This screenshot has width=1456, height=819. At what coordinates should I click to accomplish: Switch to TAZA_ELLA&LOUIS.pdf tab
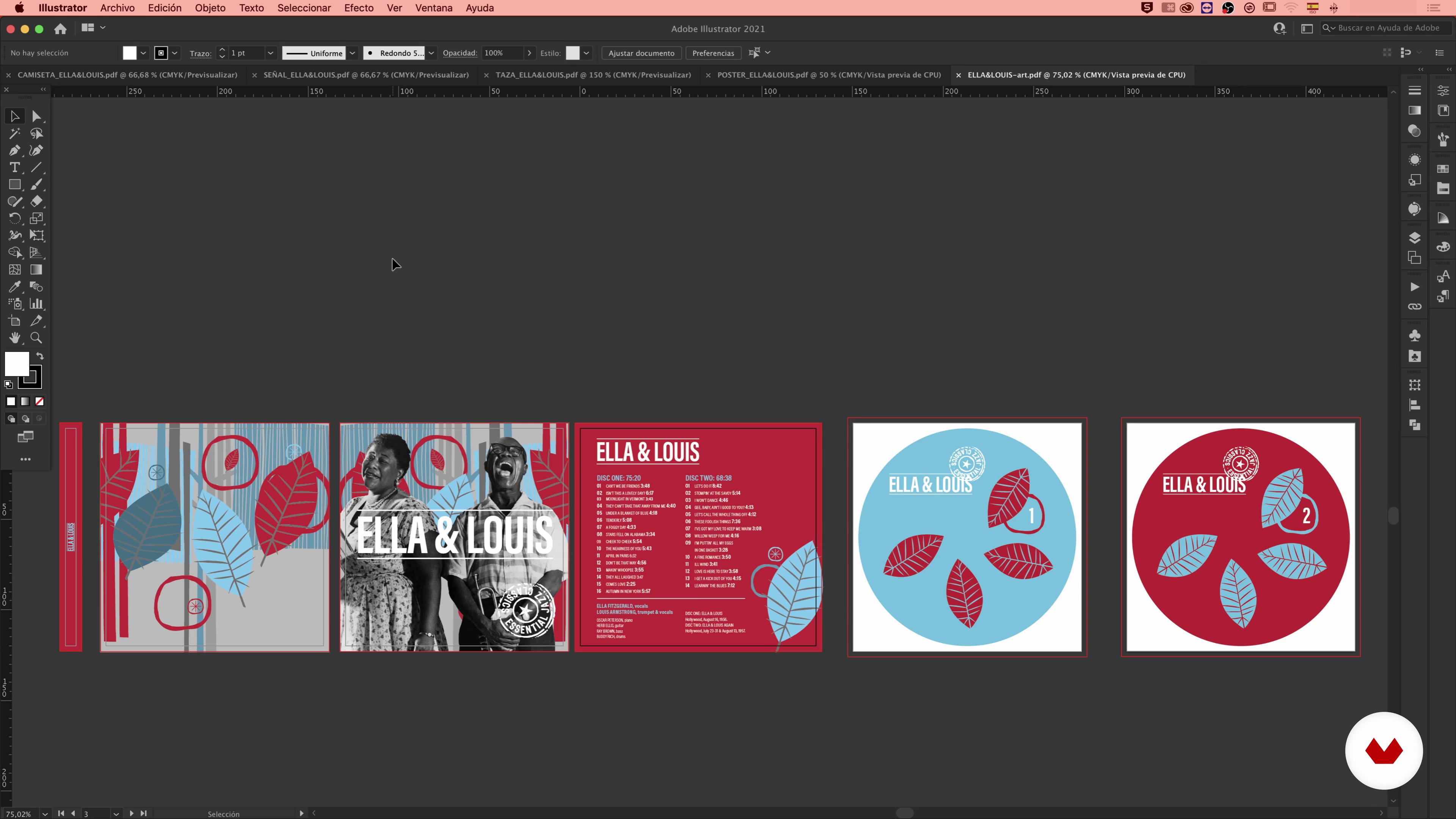(x=593, y=75)
